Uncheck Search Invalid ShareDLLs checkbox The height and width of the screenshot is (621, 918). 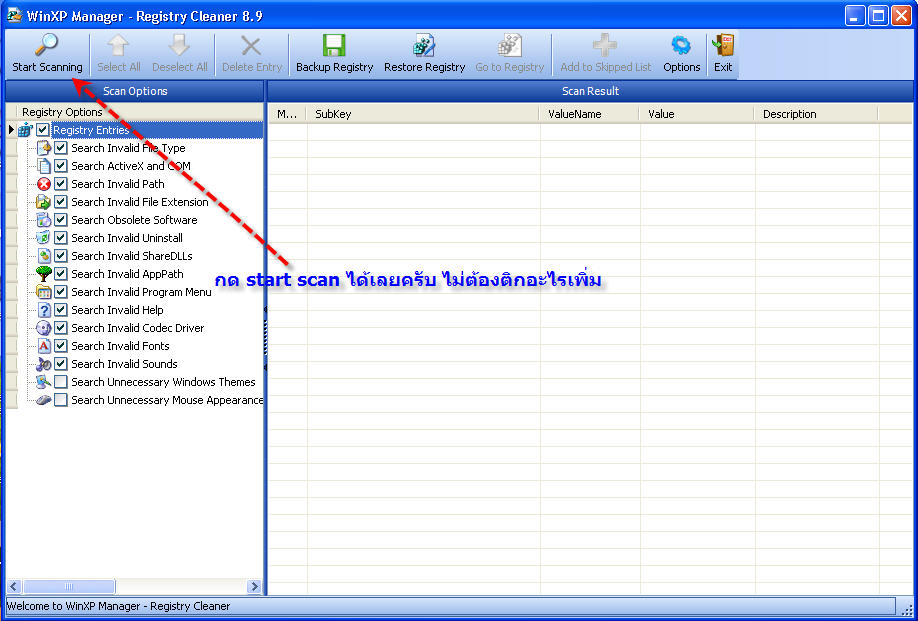(61, 256)
